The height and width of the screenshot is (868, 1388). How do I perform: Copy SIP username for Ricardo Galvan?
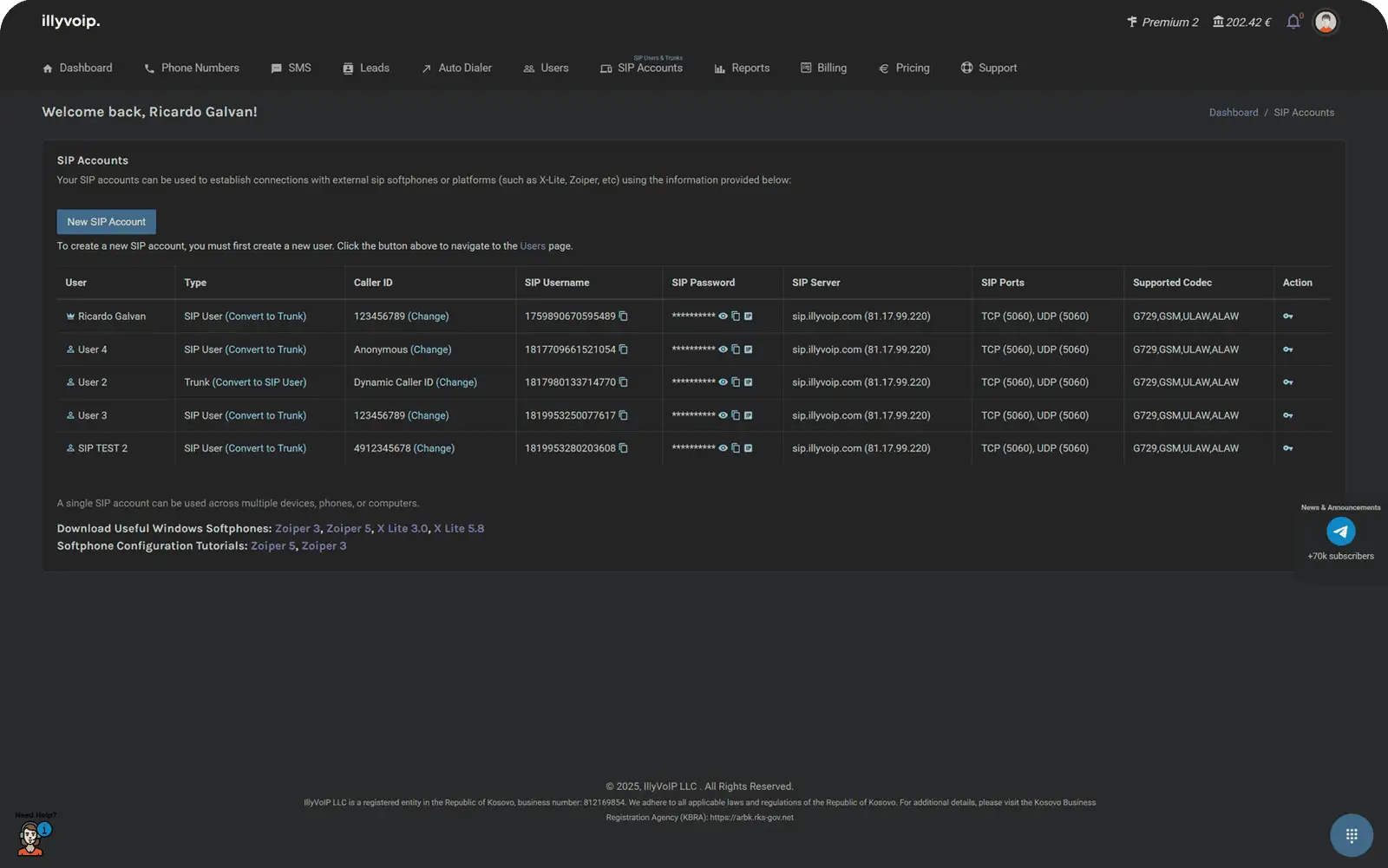(623, 317)
